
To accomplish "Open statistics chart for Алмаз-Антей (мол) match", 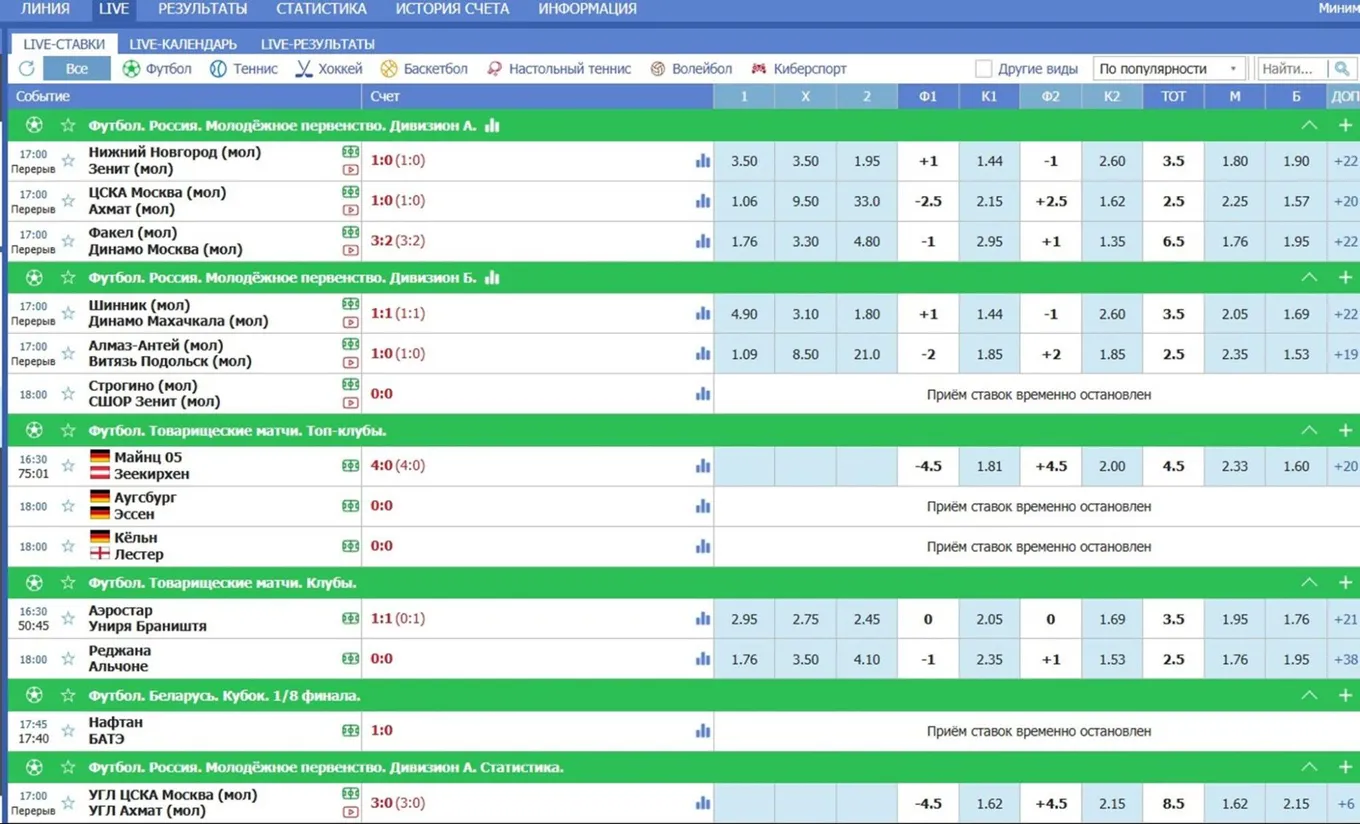I will pos(703,353).
